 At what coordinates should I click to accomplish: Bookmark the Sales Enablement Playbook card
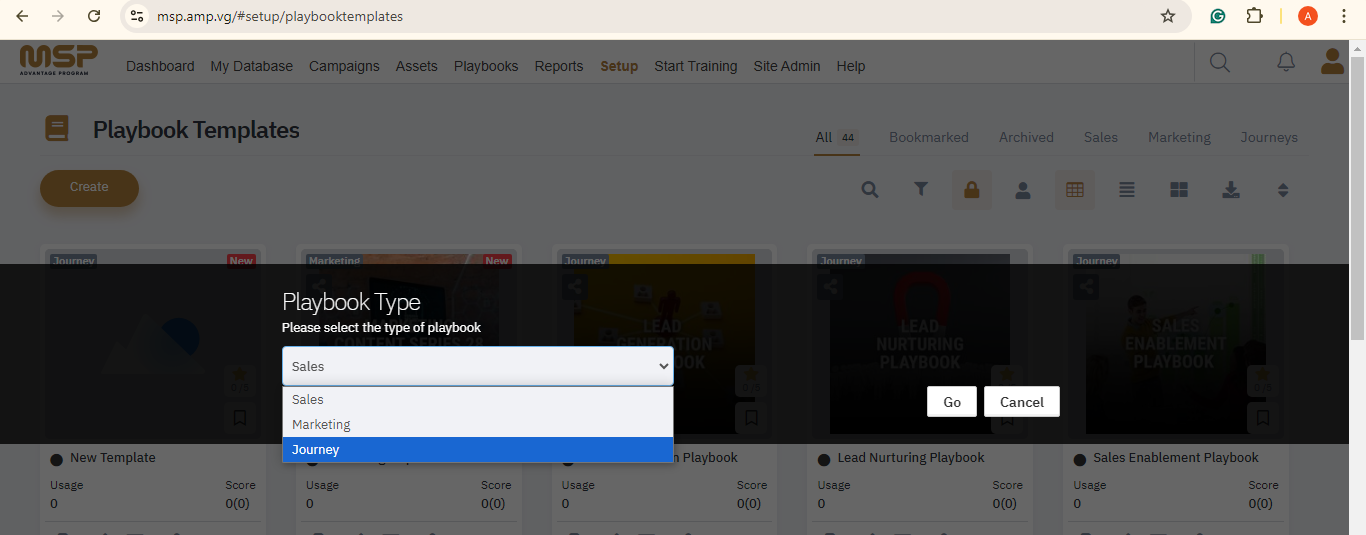pos(1263,418)
